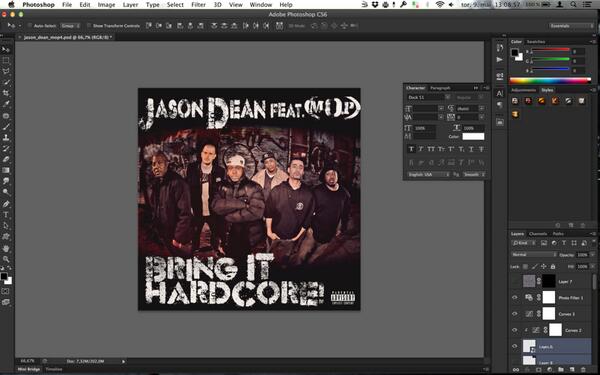Open the Character panel icon in the dock
The width and height of the screenshot is (600, 375).
[500, 93]
